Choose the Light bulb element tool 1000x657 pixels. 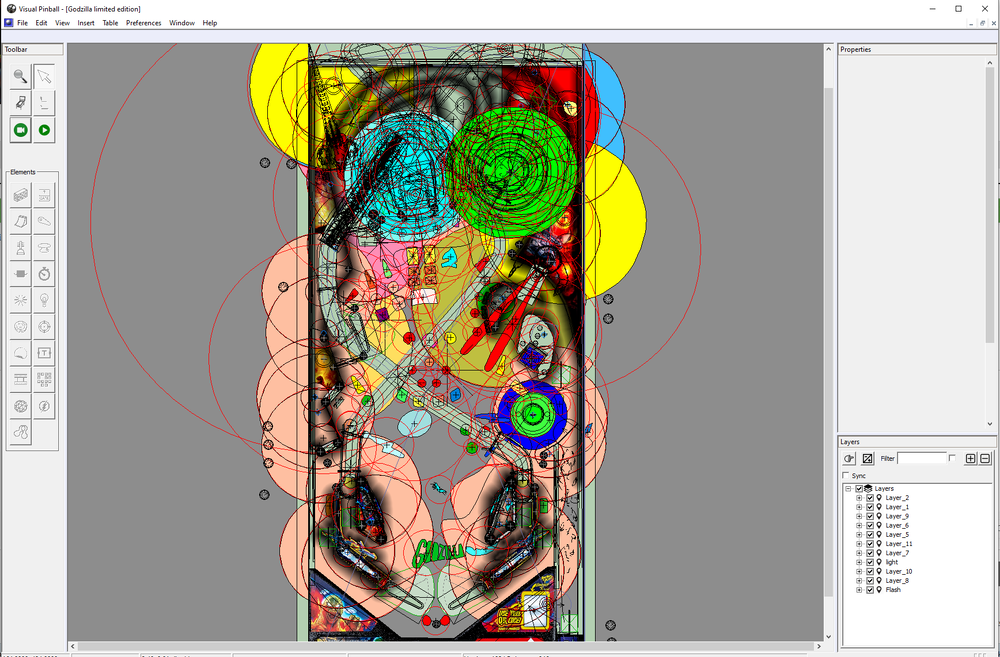coord(44,300)
